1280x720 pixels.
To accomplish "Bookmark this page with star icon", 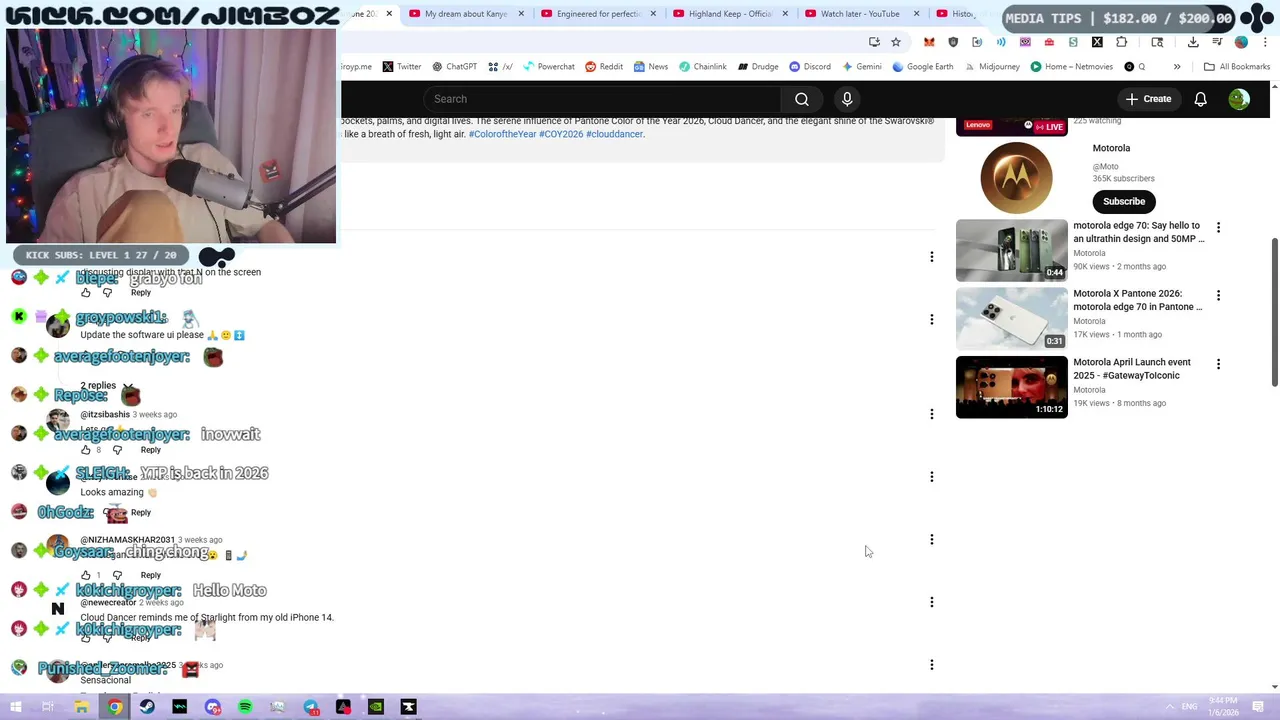I will tap(896, 42).
